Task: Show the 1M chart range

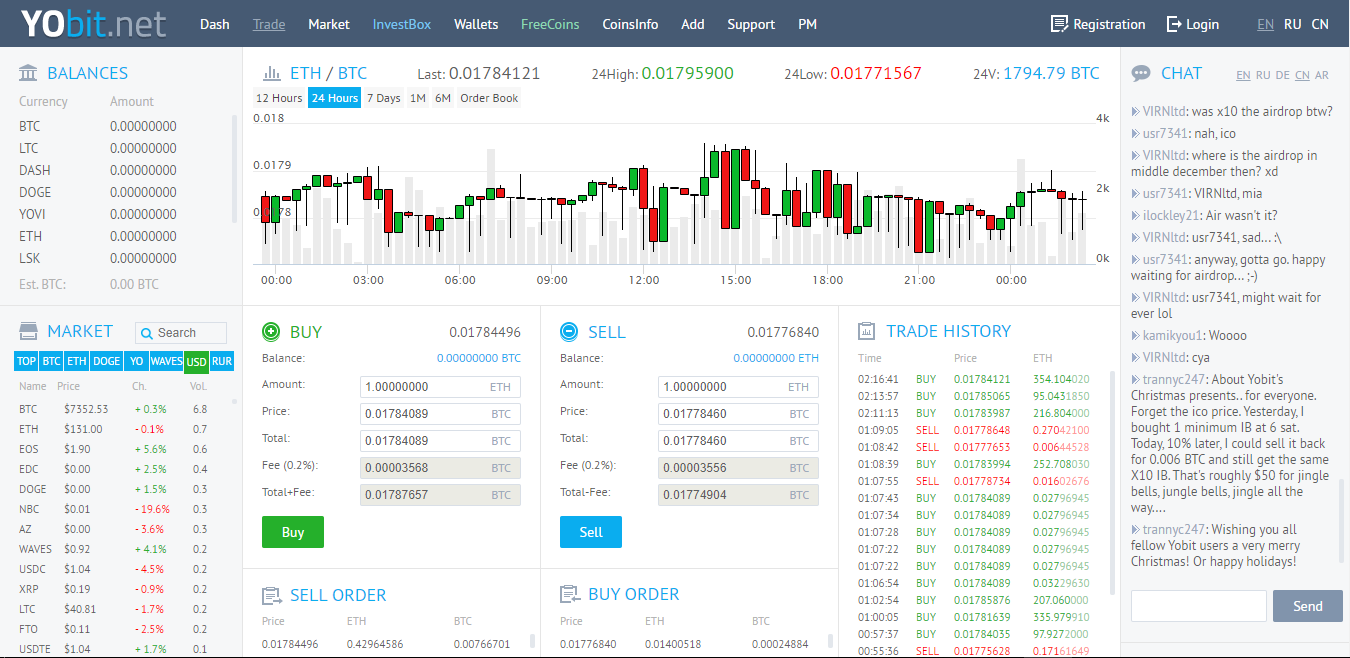Action: click(x=418, y=98)
